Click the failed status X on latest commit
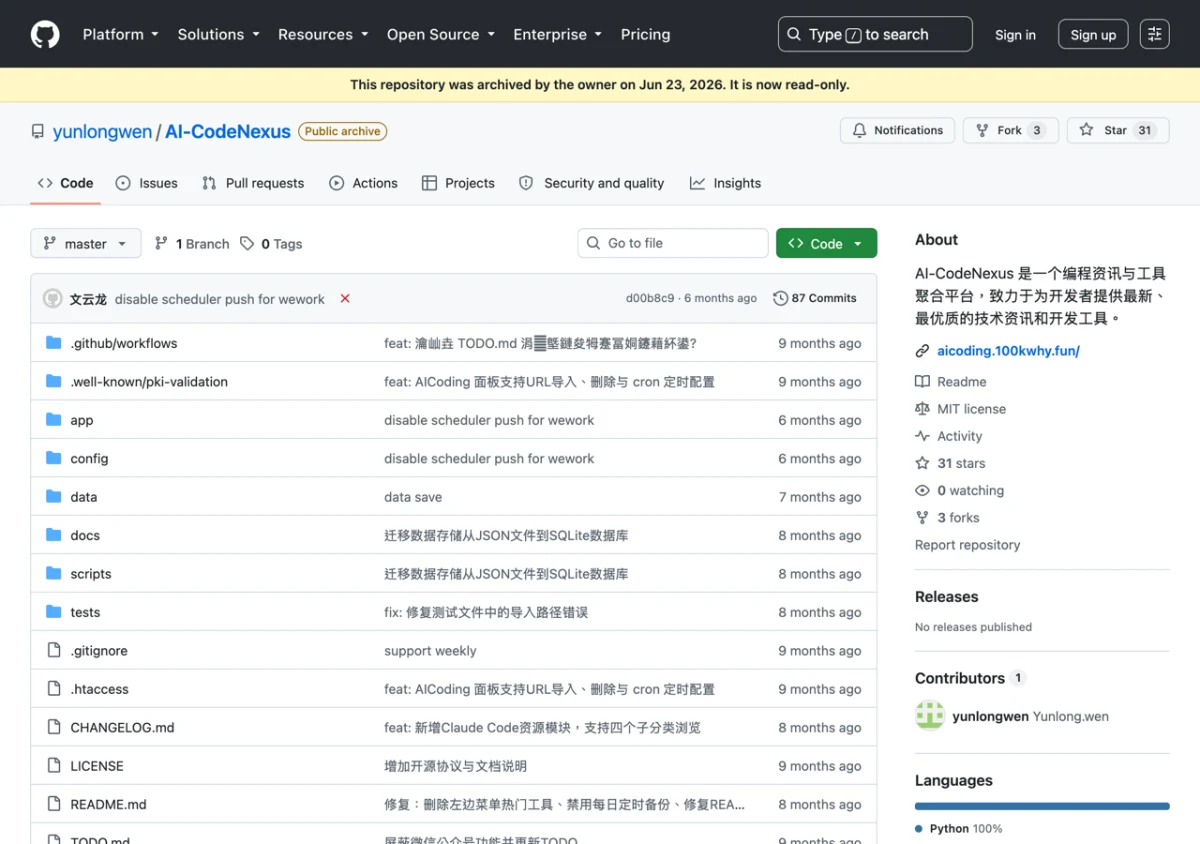The height and width of the screenshot is (844, 1200). (x=345, y=299)
